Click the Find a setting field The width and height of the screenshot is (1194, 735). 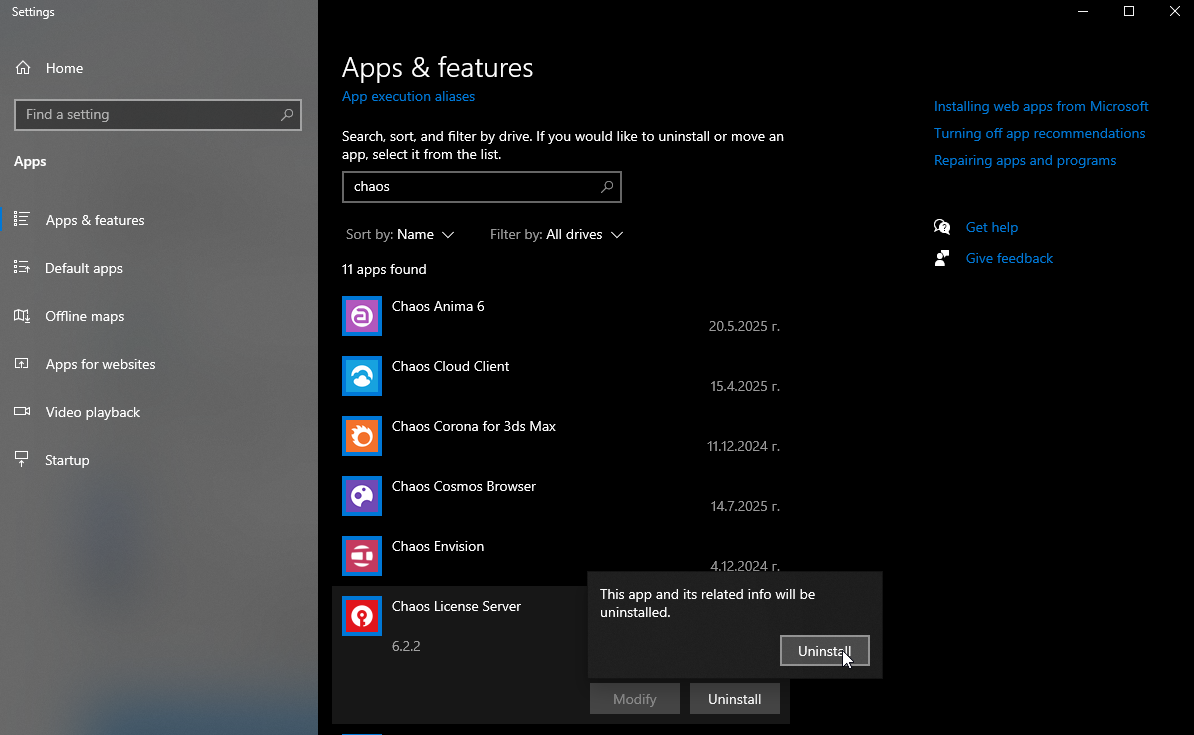(x=158, y=115)
